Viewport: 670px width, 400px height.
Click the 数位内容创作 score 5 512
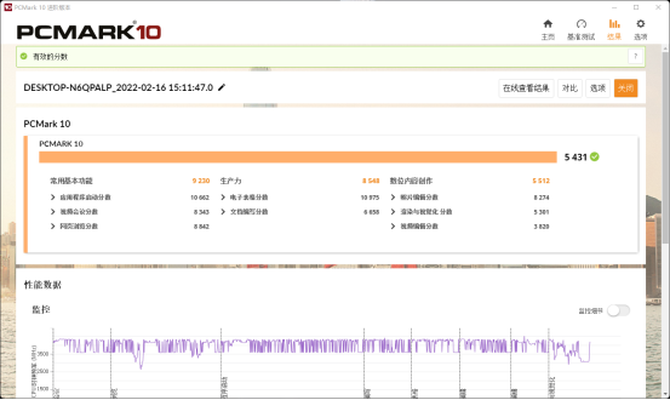point(541,181)
